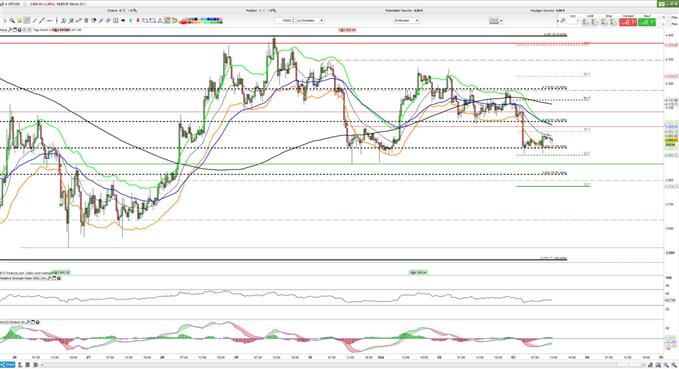Open the trading settings wrench icon
Viewport: 679px width, 369px height.
[x=563, y=20]
